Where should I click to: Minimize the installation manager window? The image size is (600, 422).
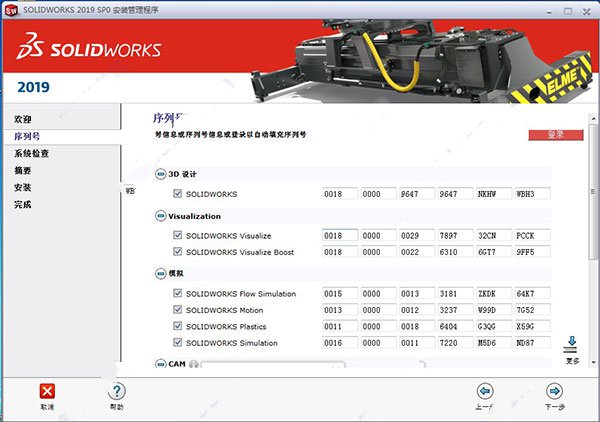pyautogui.click(x=549, y=11)
